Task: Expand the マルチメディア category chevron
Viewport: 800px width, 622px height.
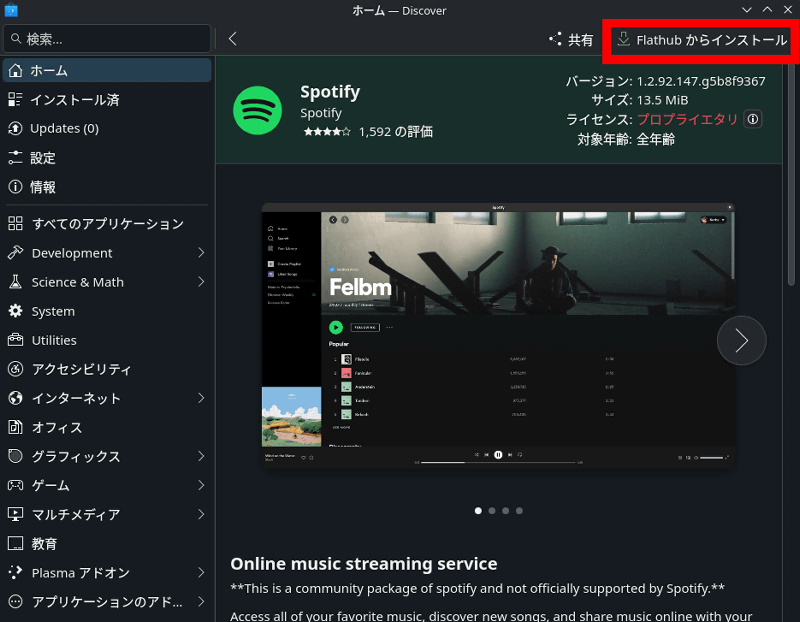Action: click(x=201, y=514)
